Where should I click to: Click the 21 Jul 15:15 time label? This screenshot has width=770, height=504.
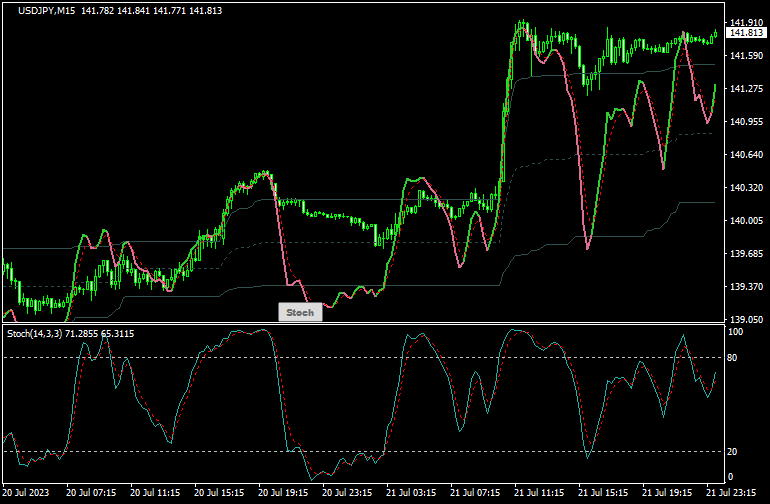point(603,493)
